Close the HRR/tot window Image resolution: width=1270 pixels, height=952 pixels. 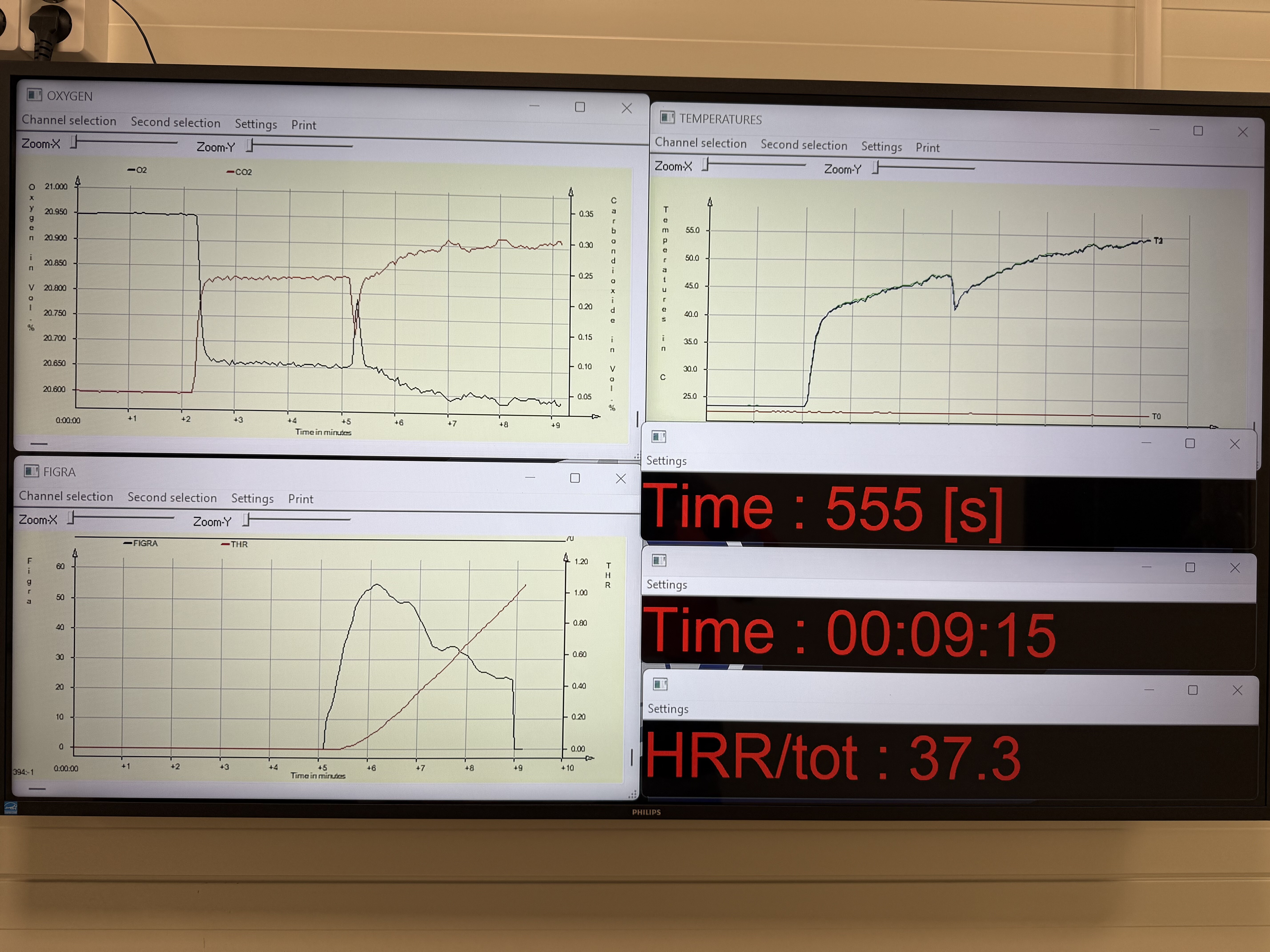(x=1237, y=690)
